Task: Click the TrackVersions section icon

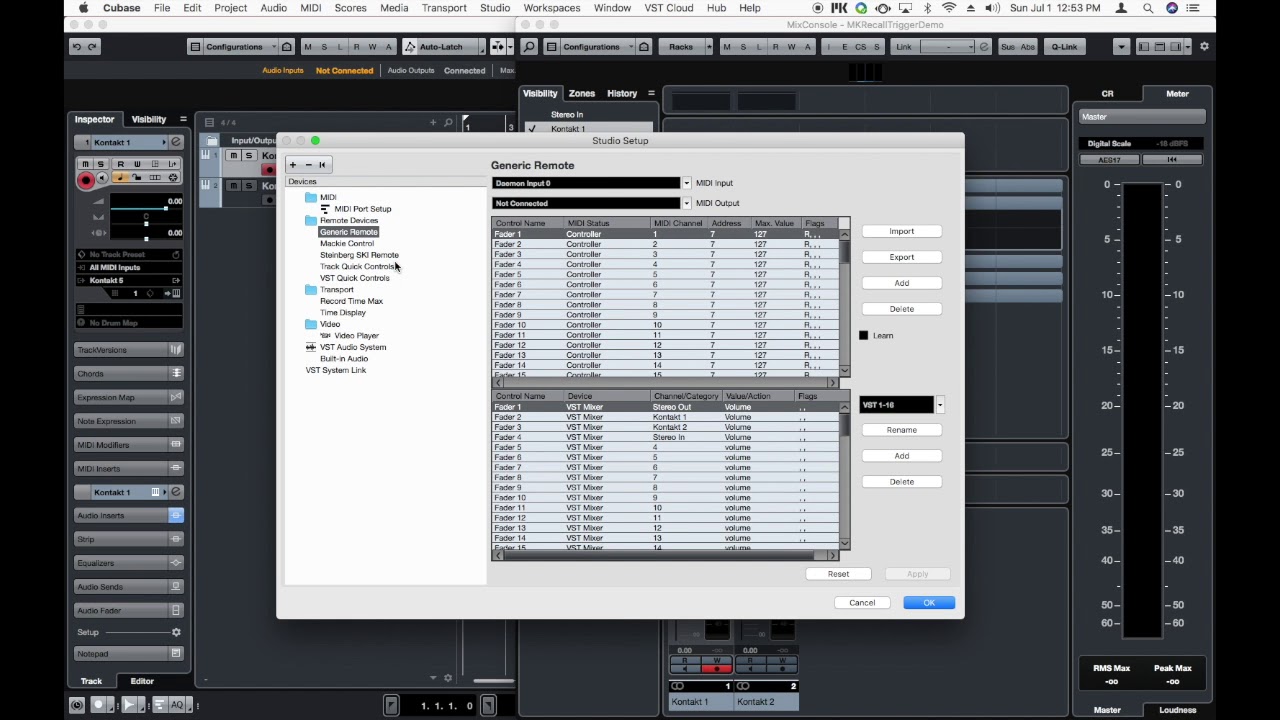Action: (x=176, y=350)
